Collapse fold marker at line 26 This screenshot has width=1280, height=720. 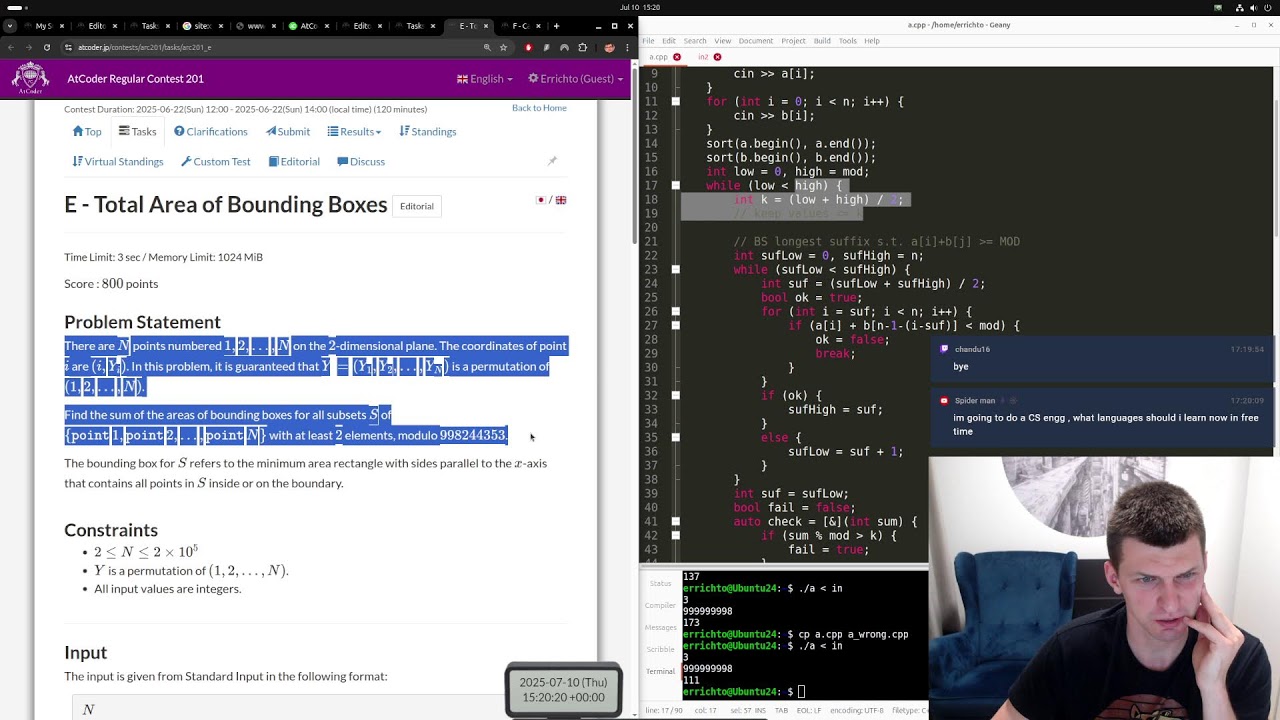coord(675,312)
